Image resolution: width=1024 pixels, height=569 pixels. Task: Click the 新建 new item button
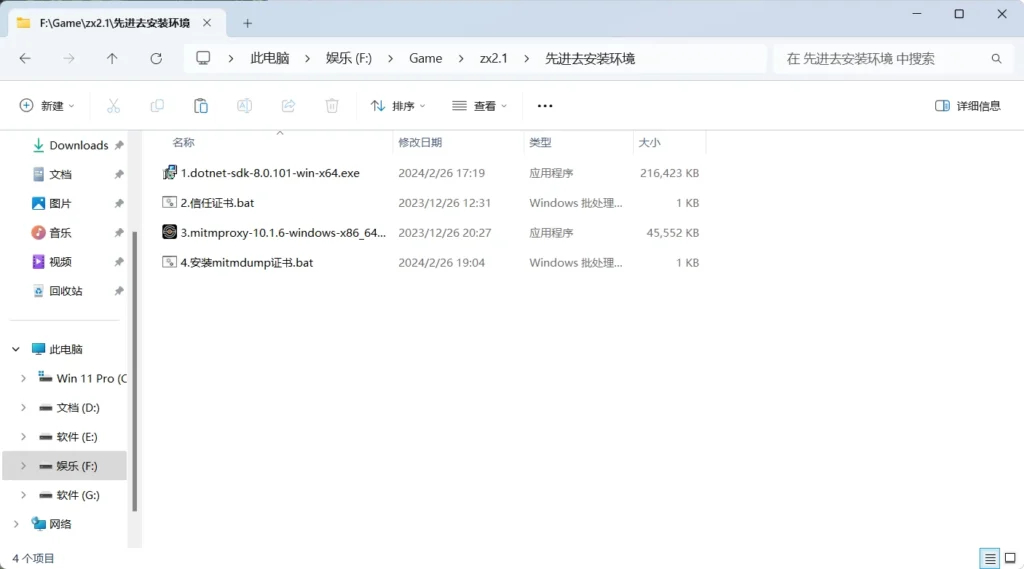click(x=47, y=106)
